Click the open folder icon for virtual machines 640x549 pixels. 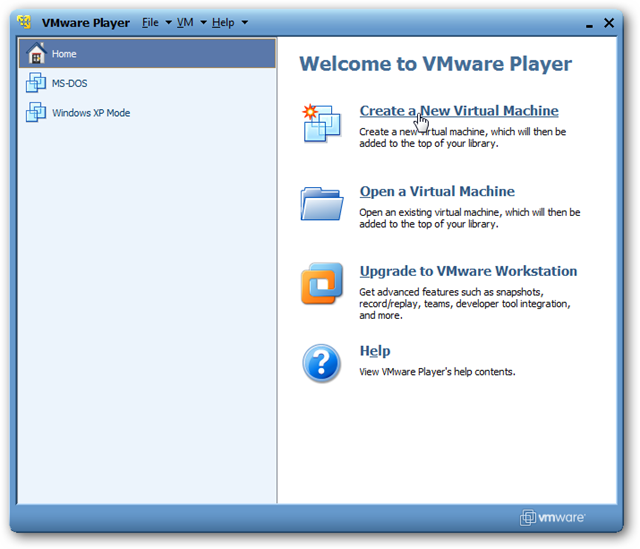point(322,204)
